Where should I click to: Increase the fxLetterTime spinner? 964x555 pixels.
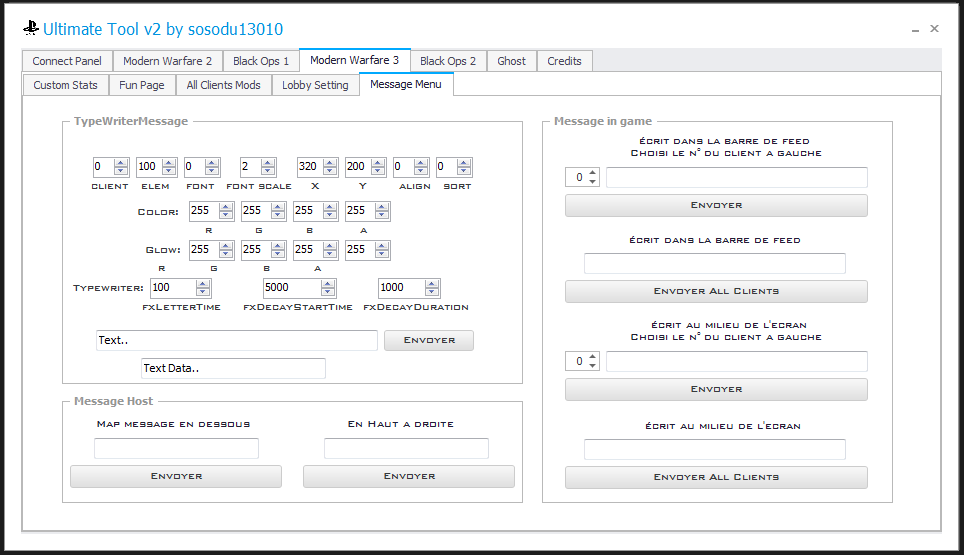[203, 284]
